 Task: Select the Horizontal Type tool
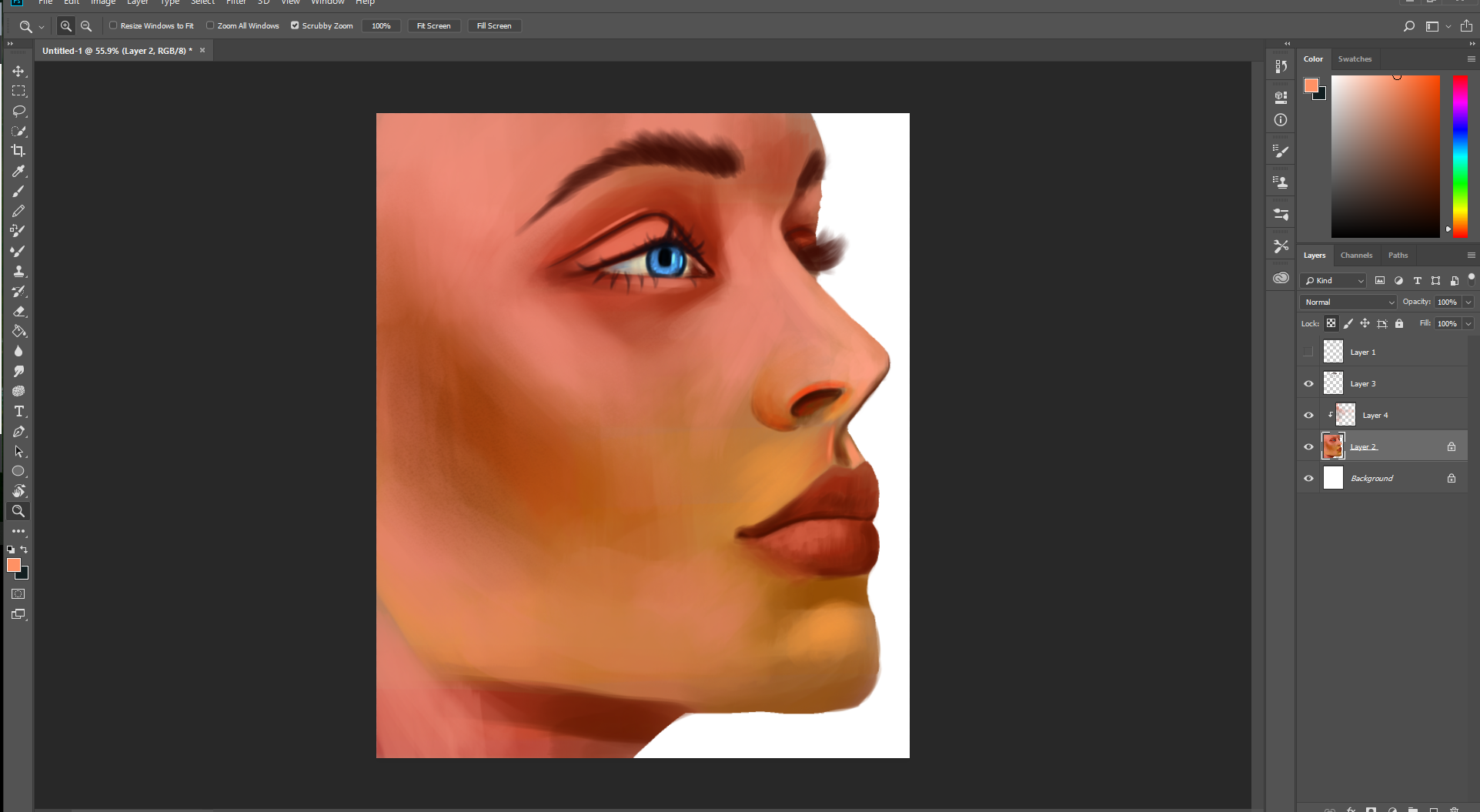point(18,411)
